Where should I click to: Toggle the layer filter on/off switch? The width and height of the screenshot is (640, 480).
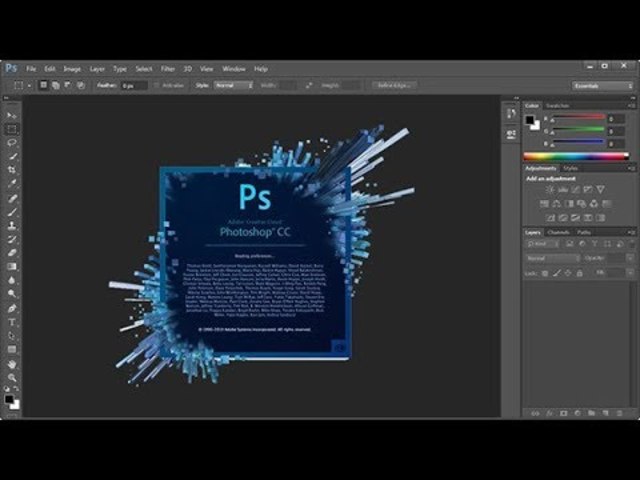632,244
